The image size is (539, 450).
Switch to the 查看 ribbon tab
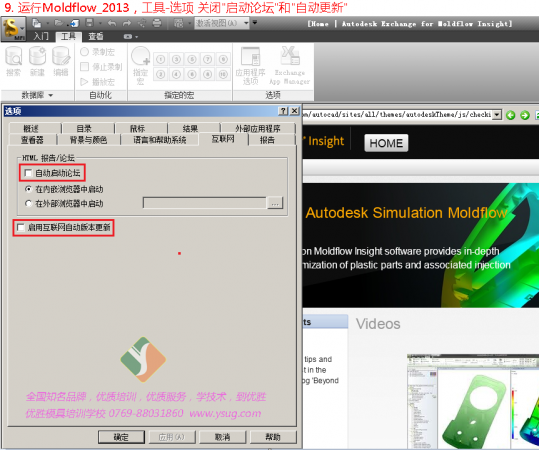click(96, 36)
